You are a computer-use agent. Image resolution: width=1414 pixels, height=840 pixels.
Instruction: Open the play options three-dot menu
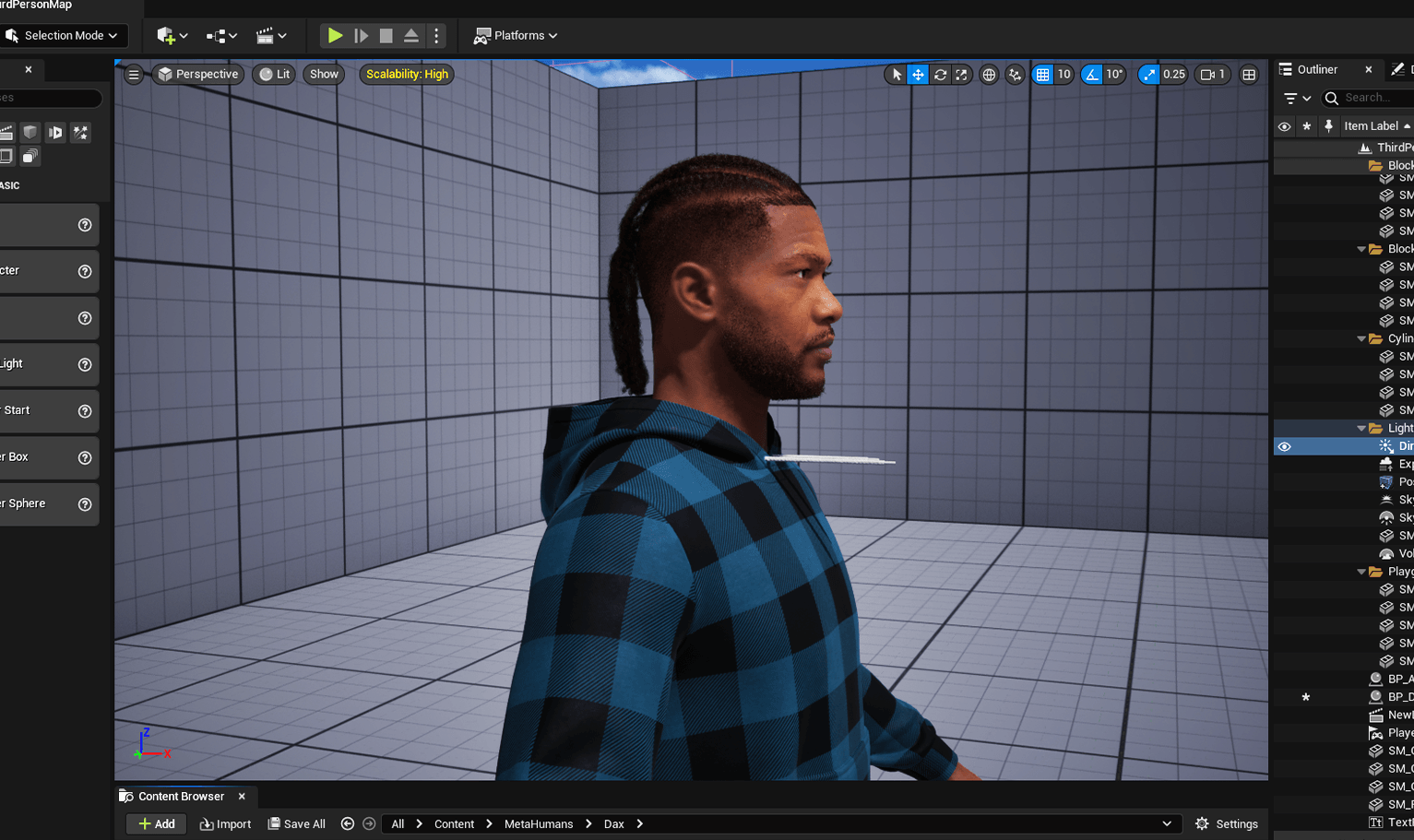pos(436,35)
